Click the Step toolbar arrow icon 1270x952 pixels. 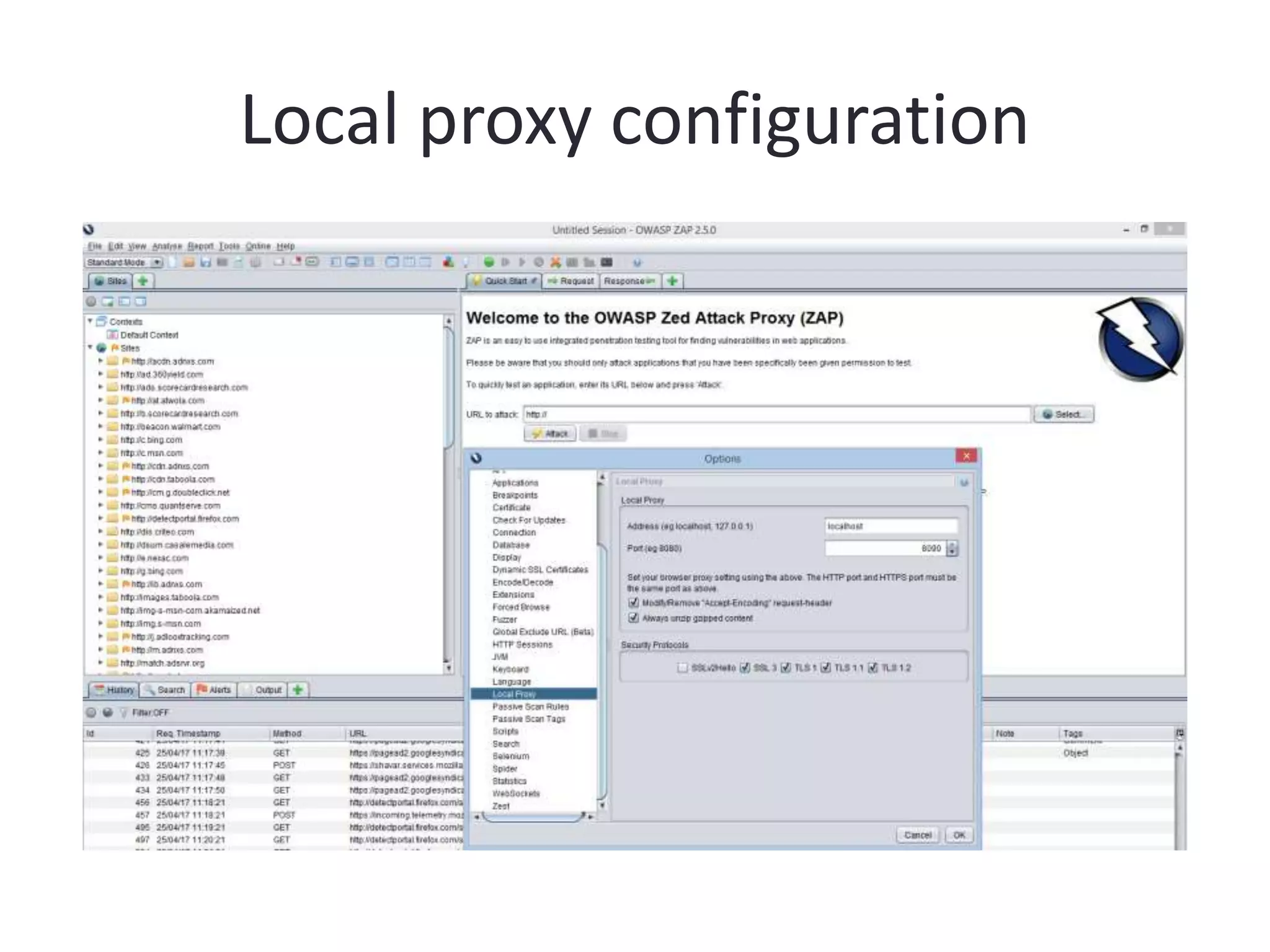coord(505,262)
